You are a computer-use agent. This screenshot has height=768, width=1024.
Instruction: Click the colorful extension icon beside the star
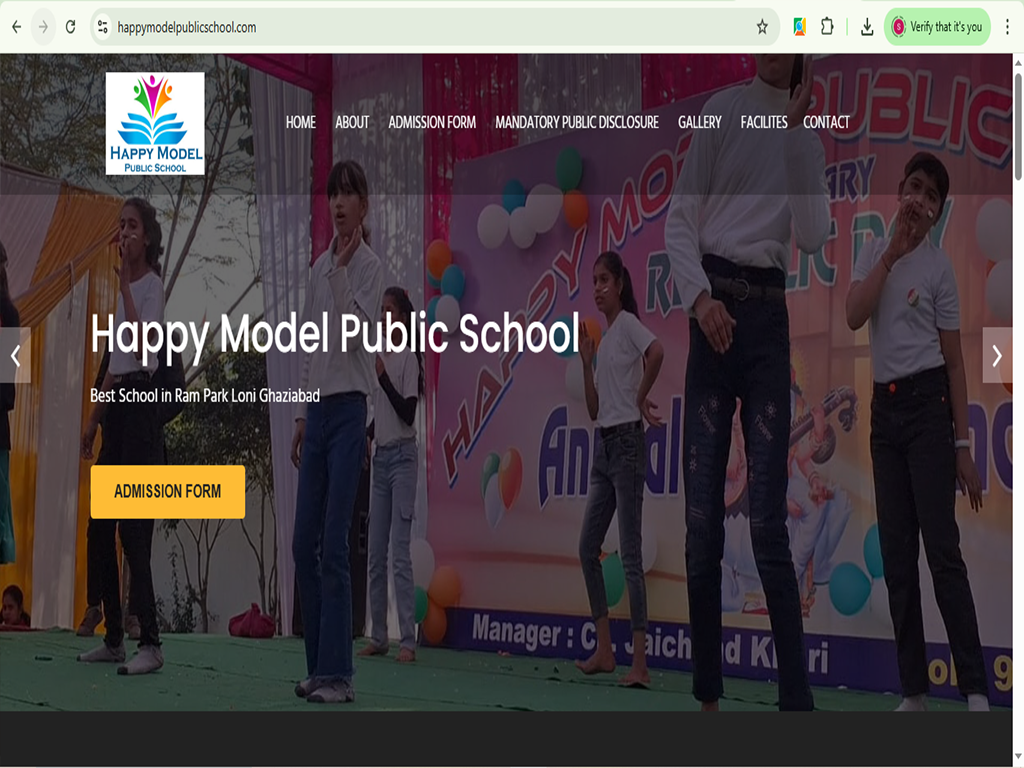(799, 27)
